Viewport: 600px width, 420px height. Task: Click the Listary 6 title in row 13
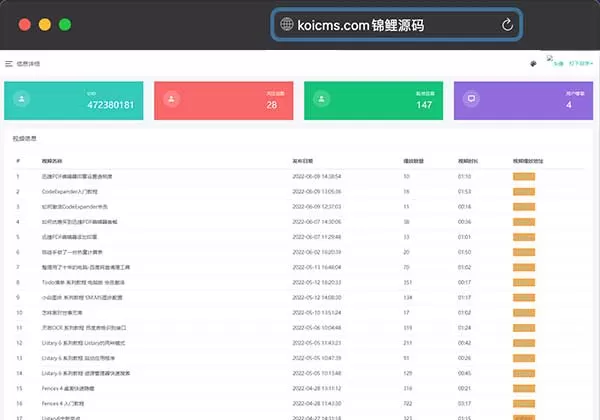(x=78, y=358)
